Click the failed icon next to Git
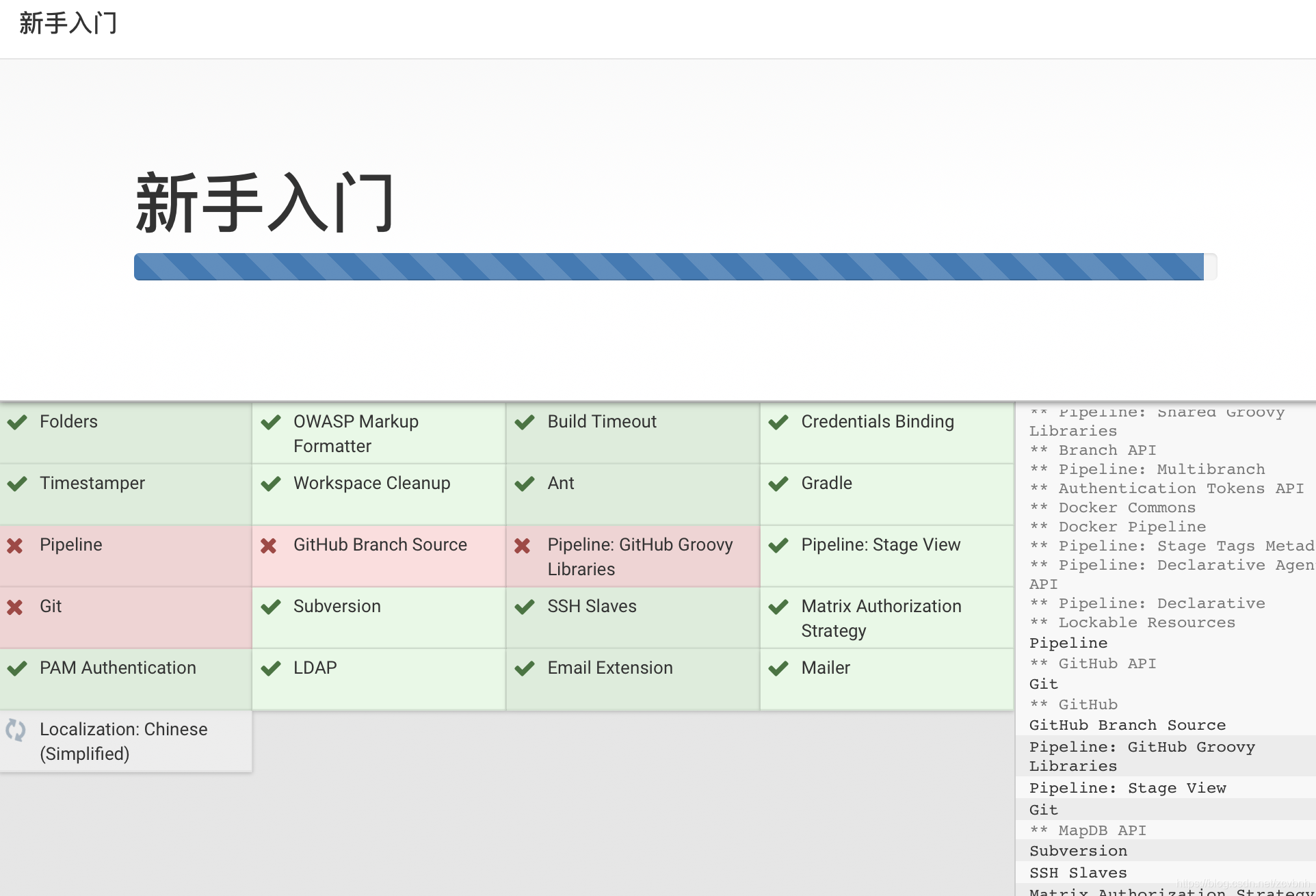 (15, 607)
